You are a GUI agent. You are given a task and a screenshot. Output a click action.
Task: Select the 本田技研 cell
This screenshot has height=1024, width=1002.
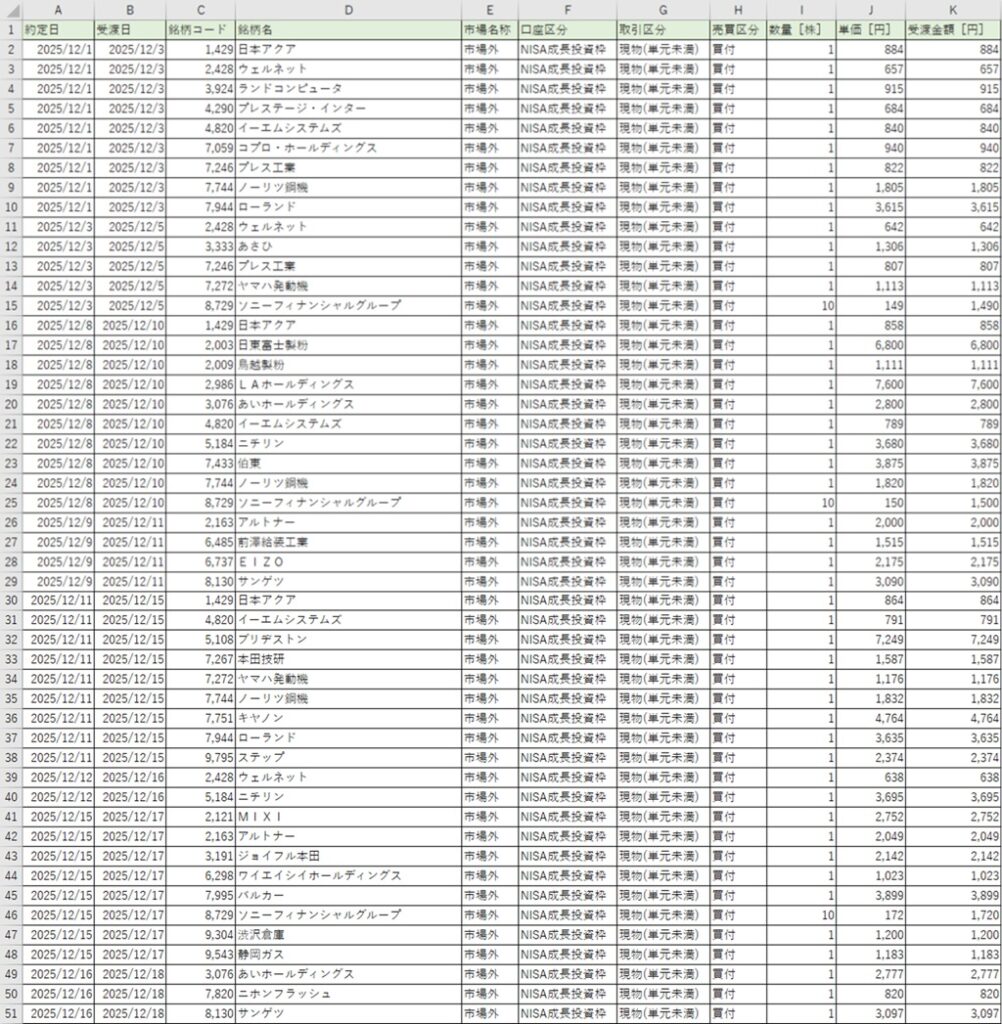[347, 659]
